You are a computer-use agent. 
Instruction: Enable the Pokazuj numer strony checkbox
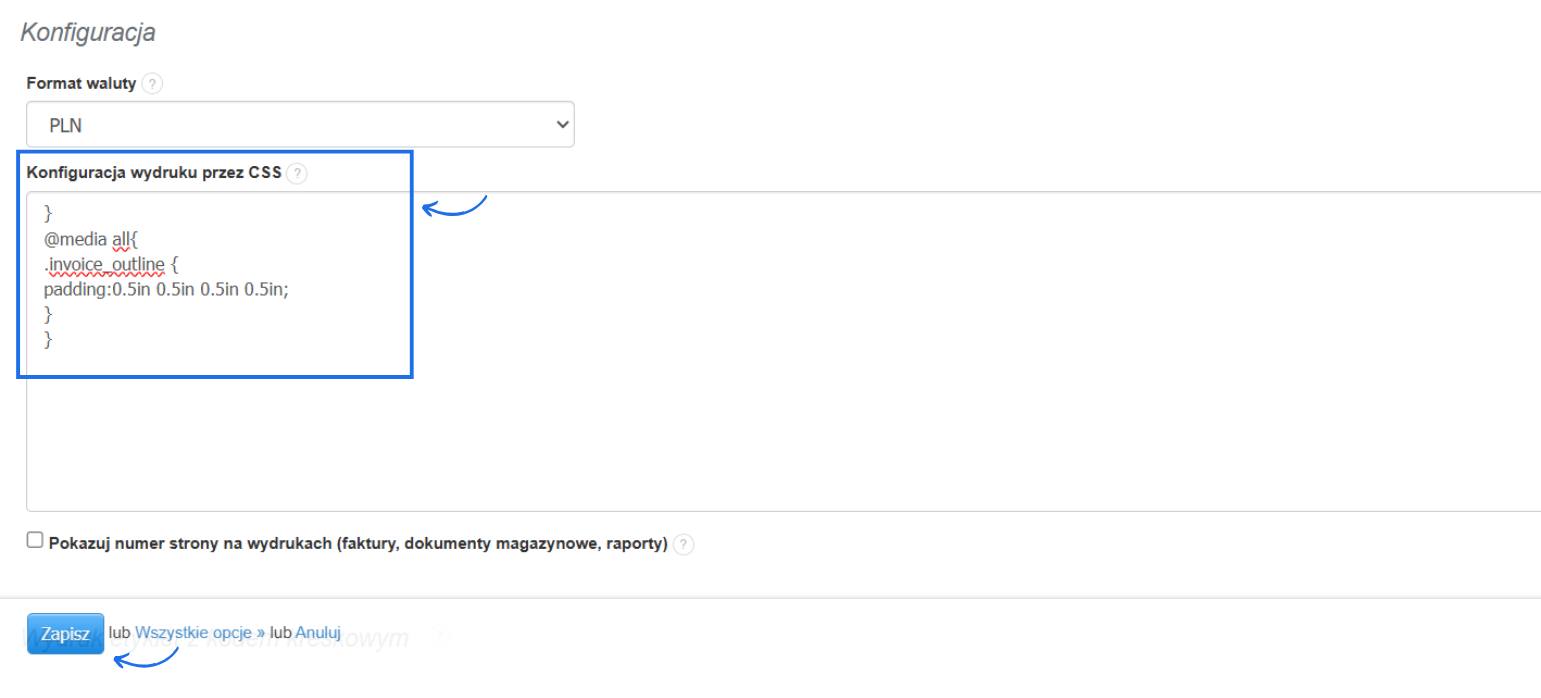point(36,541)
